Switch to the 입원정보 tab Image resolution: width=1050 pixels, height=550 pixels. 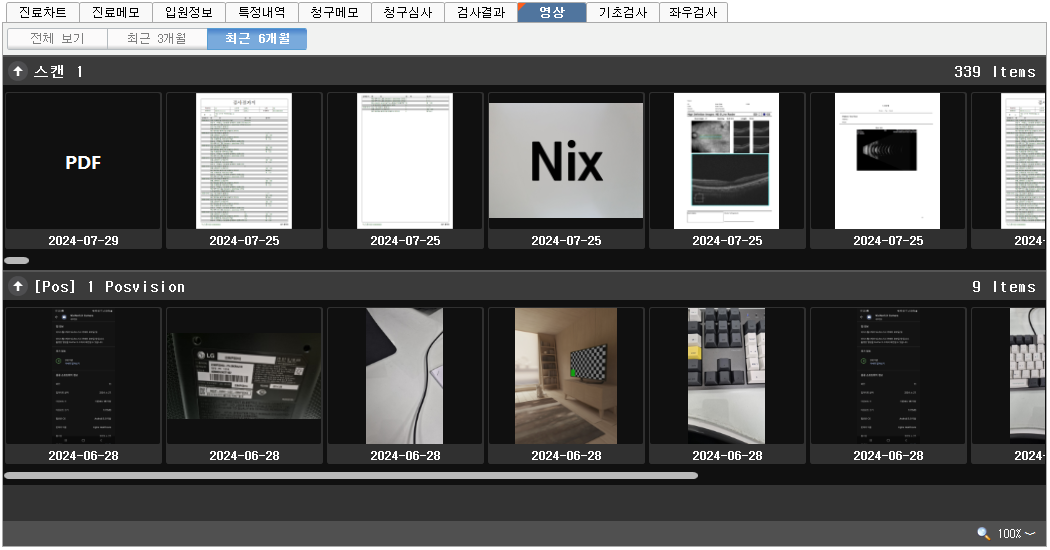pos(188,13)
